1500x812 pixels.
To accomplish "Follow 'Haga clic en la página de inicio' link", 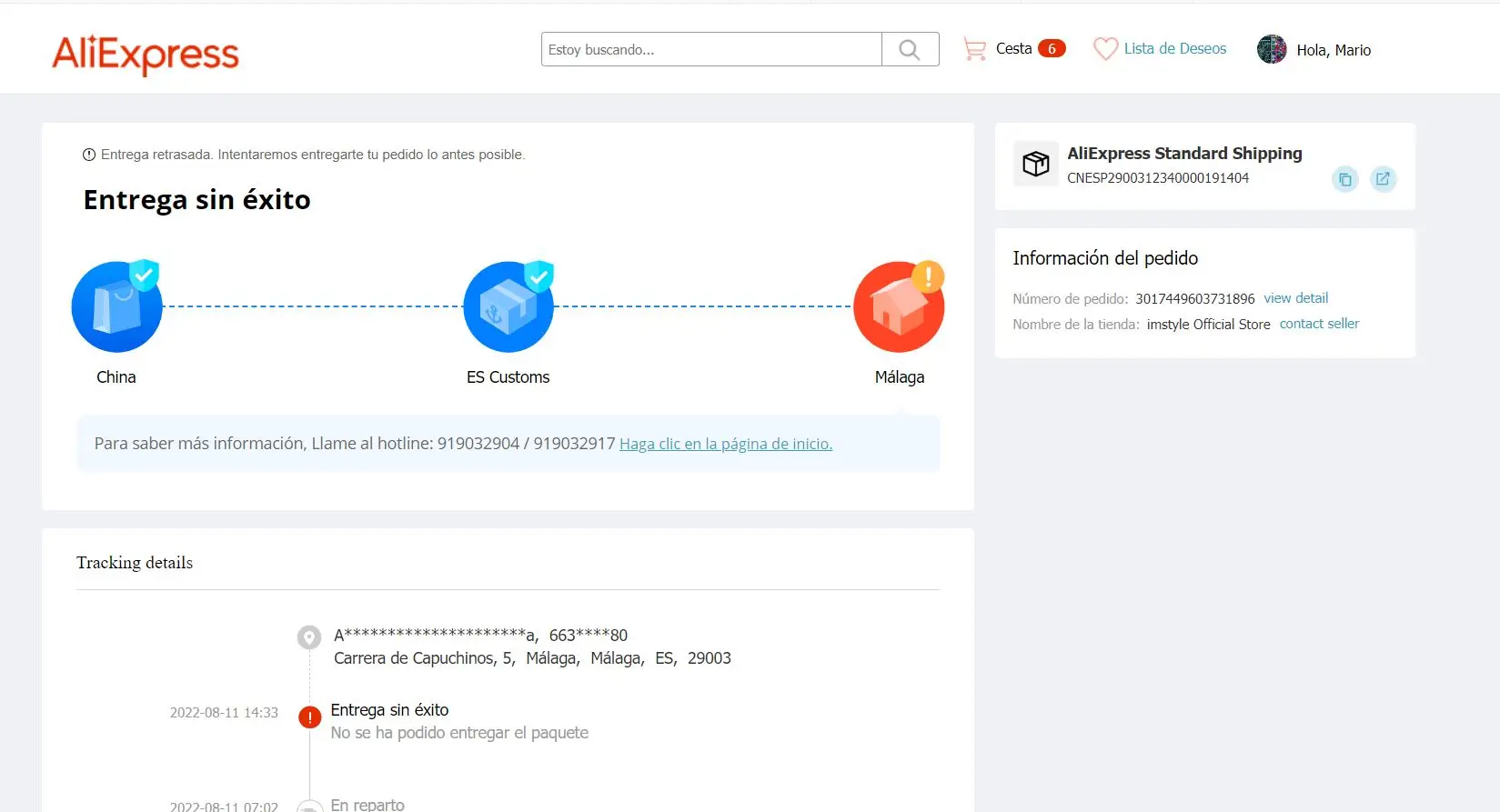I will 726,444.
